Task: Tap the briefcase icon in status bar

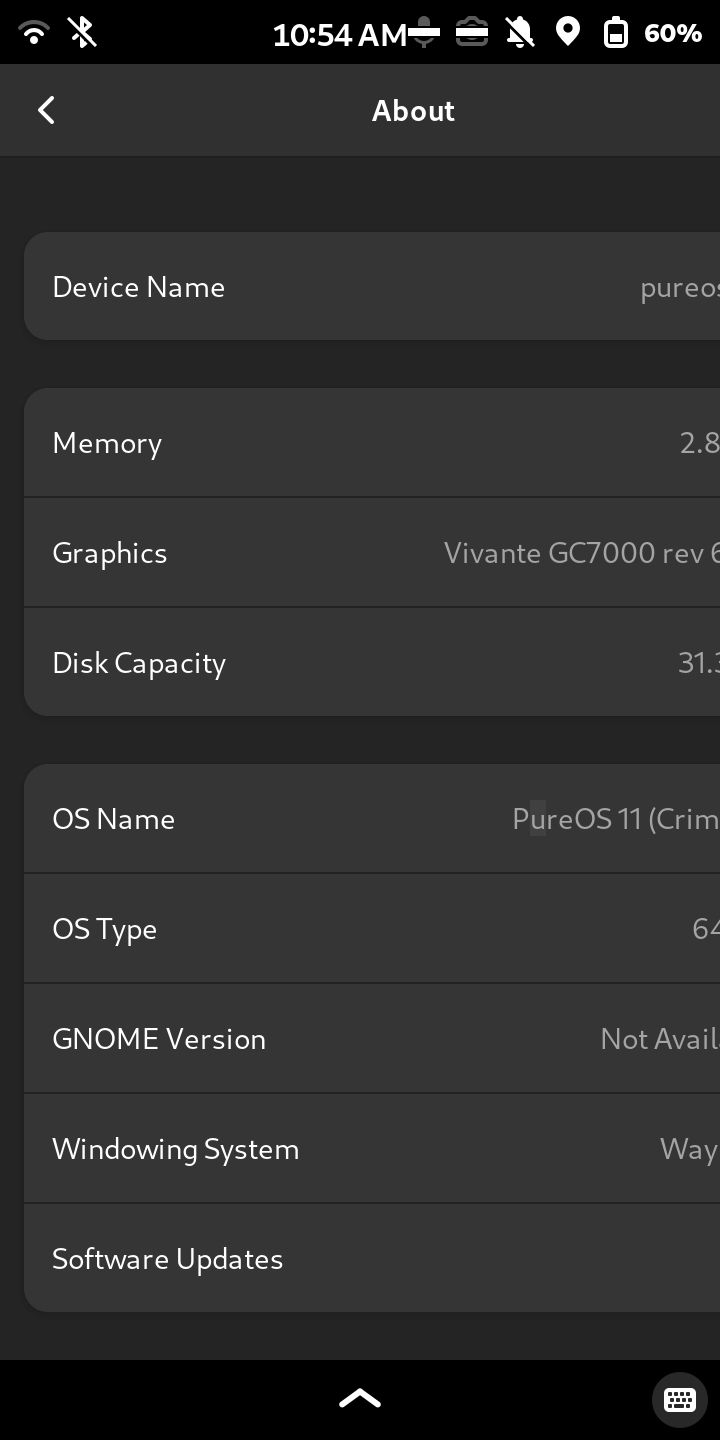Action: [x=472, y=33]
